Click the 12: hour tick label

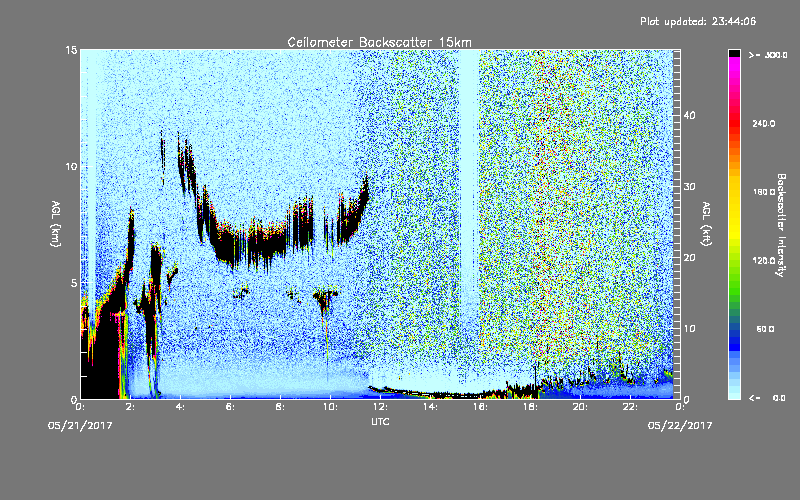click(380, 407)
